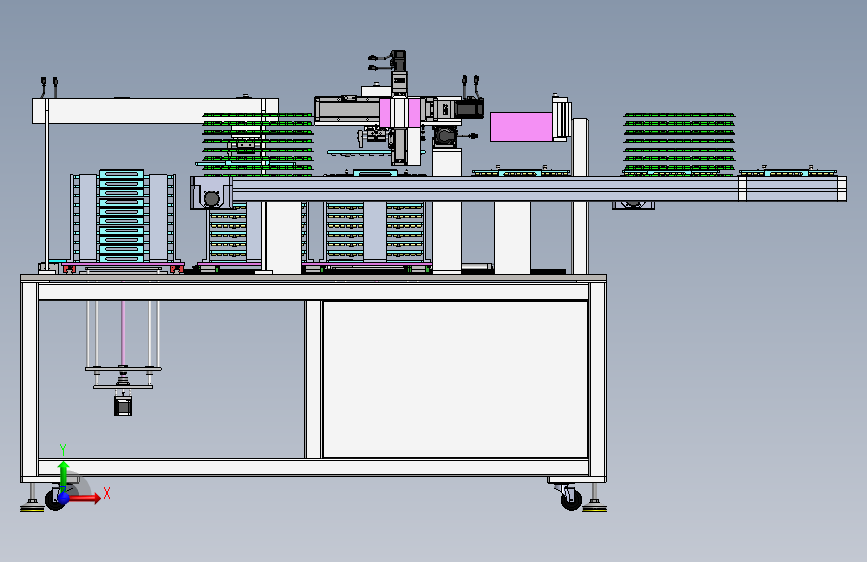Pick the green PCB stack above the conveyor's right end
The width and height of the screenshot is (867, 562).
[x=679, y=144]
